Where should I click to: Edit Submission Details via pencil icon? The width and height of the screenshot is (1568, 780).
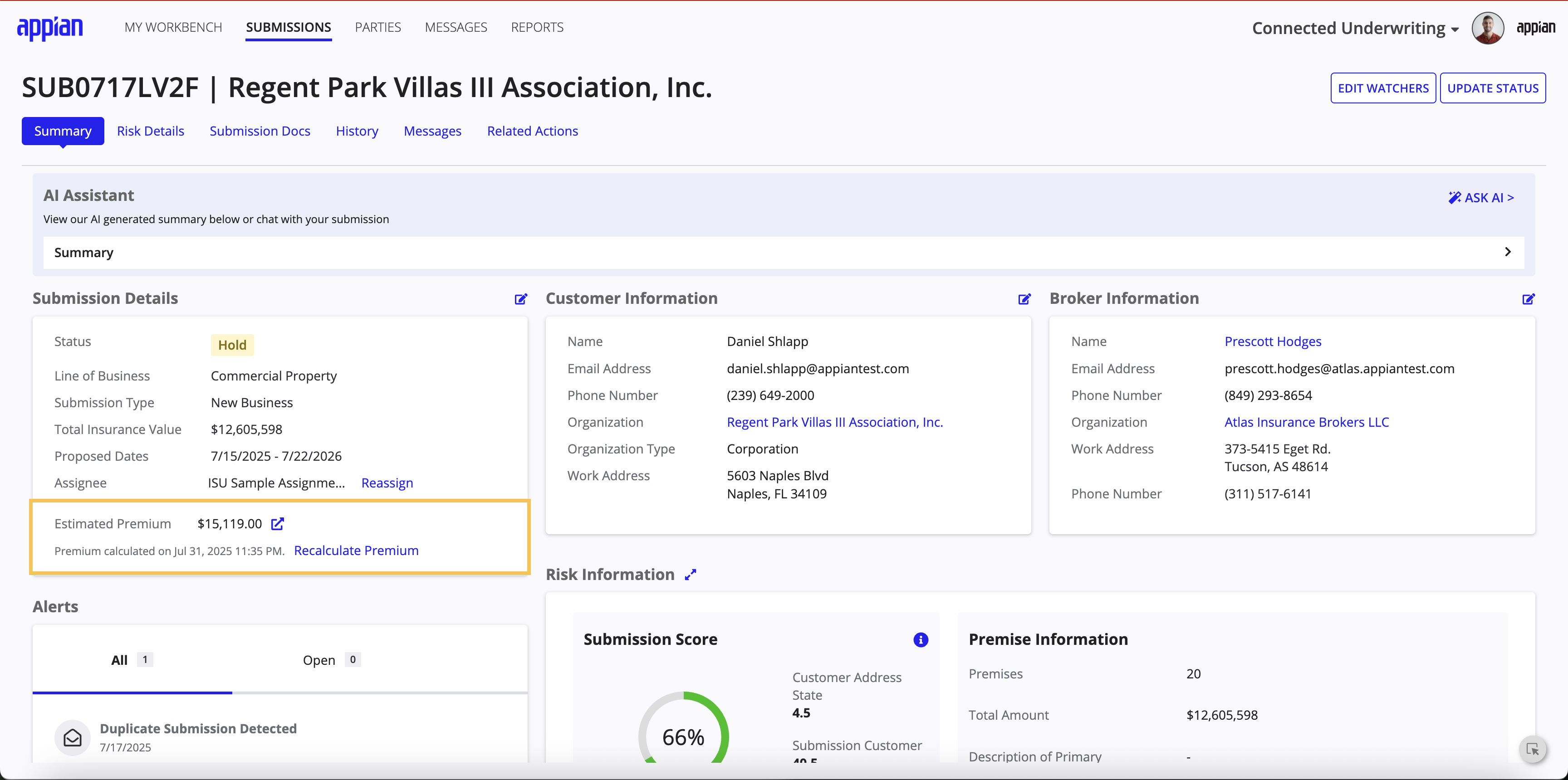tap(521, 299)
